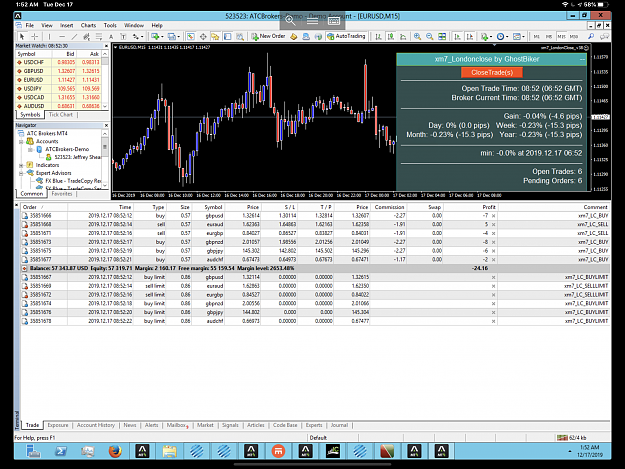Enable chart shift icon
Screen dimensions: 625x469
[470, 37]
